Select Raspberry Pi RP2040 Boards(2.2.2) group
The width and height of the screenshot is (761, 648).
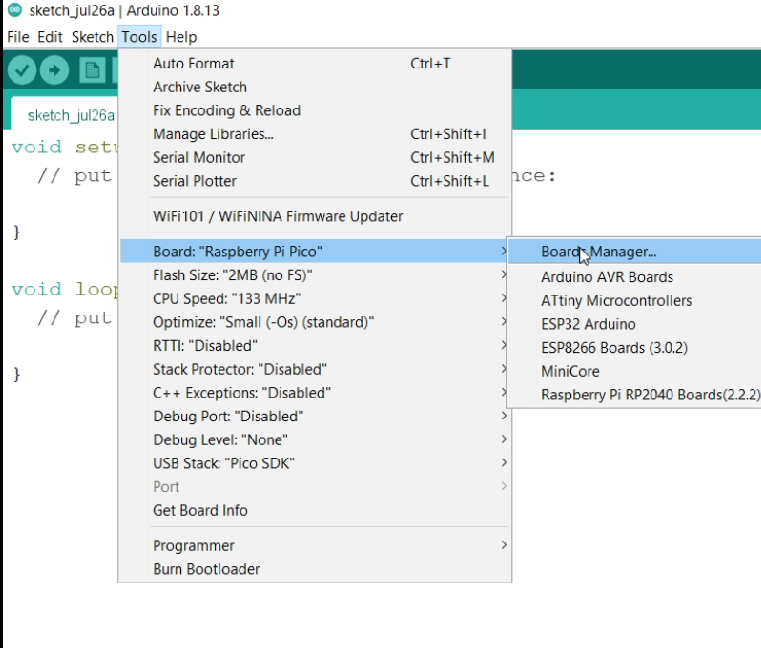pyautogui.click(x=635, y=395)
